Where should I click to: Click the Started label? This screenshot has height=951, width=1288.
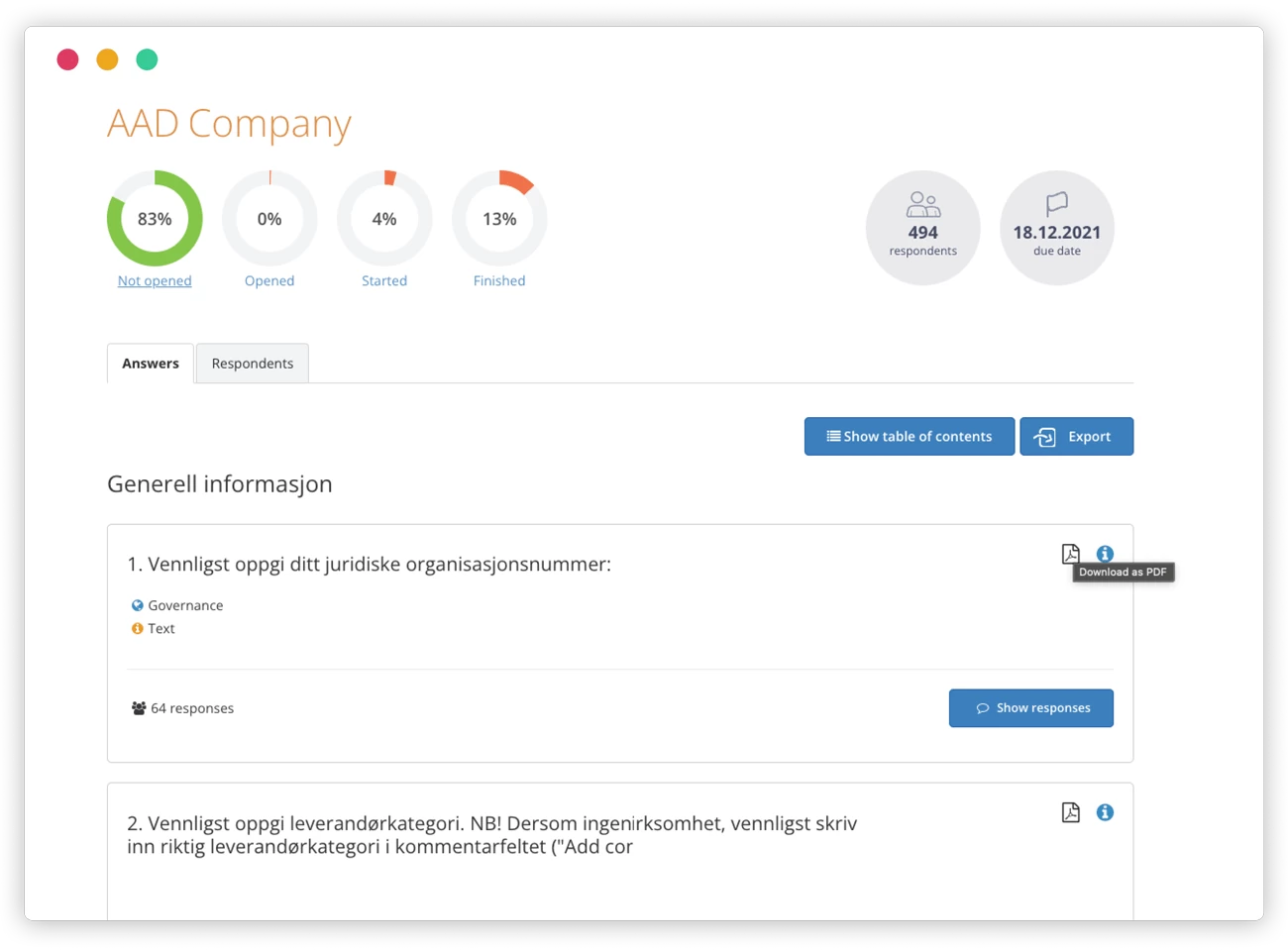tap(384, 280)
